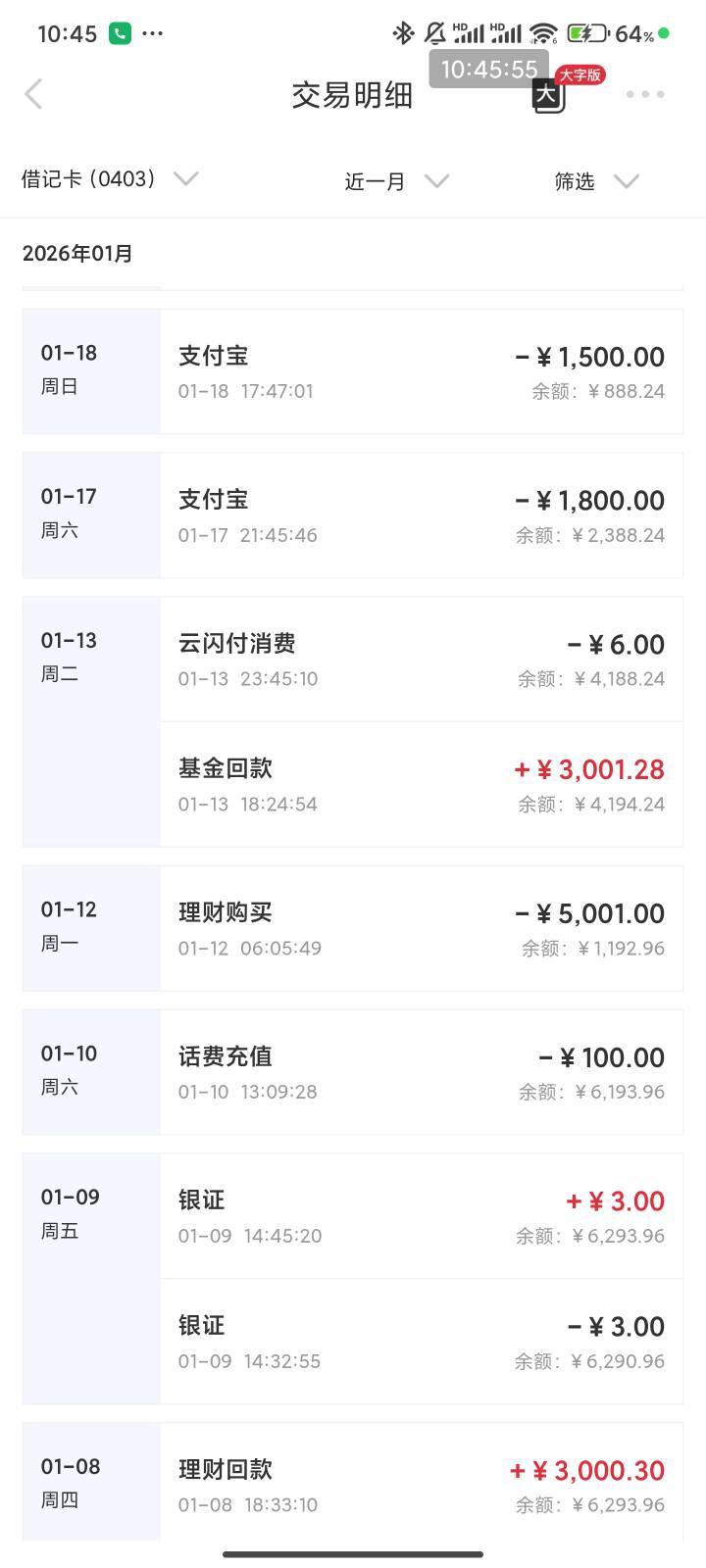Image resolution: width=706 pixels, height=1568 pixels.
Task: Open the 01-18 支付宝 ¥1,500.00 transaction
Action: (422, 371)
